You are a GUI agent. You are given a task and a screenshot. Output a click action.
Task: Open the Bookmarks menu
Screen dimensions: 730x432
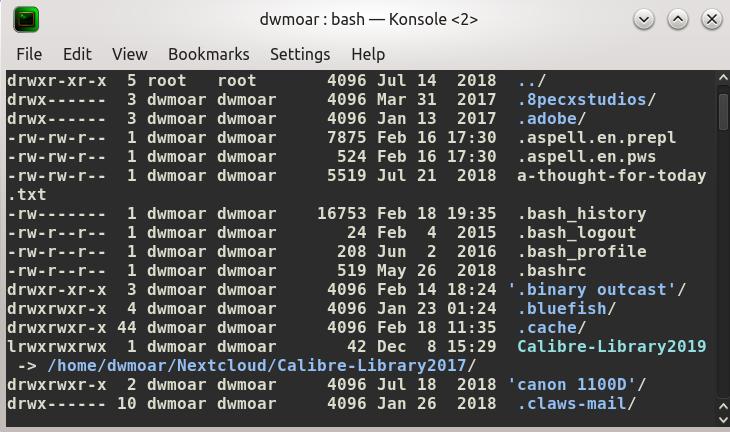[x=209, y=54]
